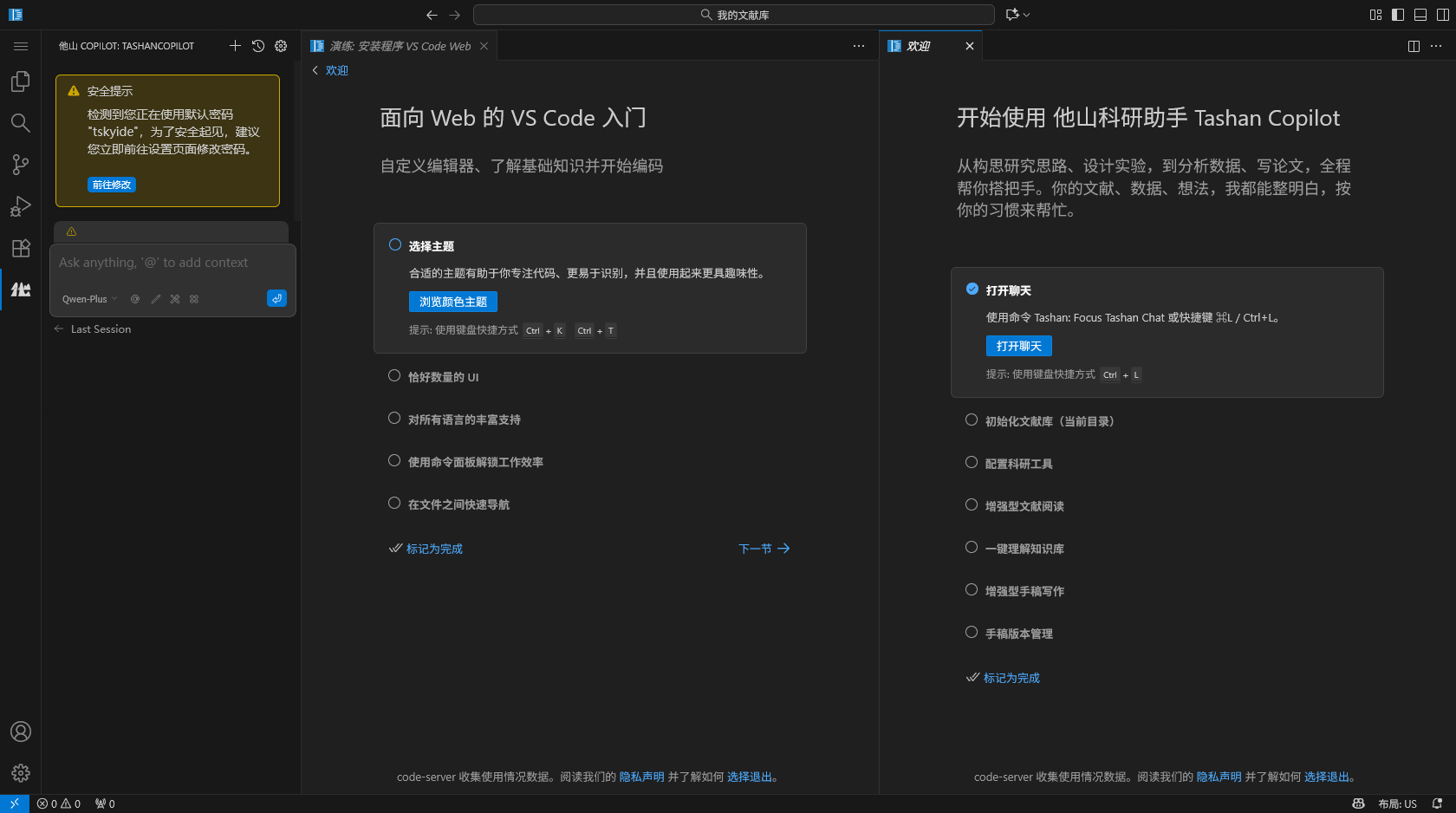Switch to the 演练: 安装程序 VS Code Web tab

[x=399, y=46]
